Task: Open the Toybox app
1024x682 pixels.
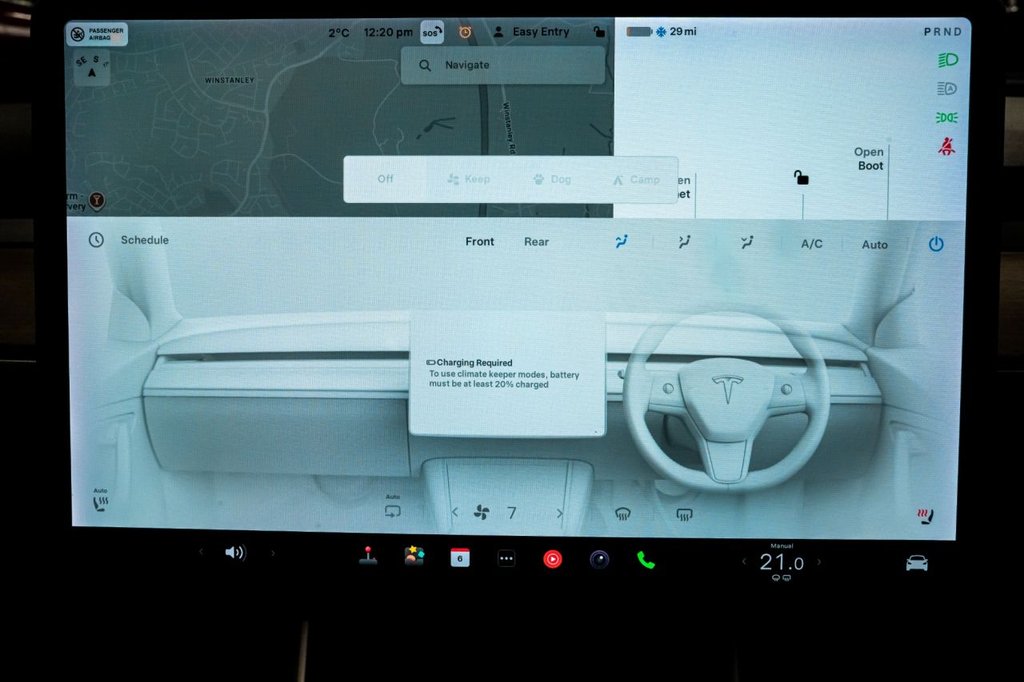Action: (413, 558)
